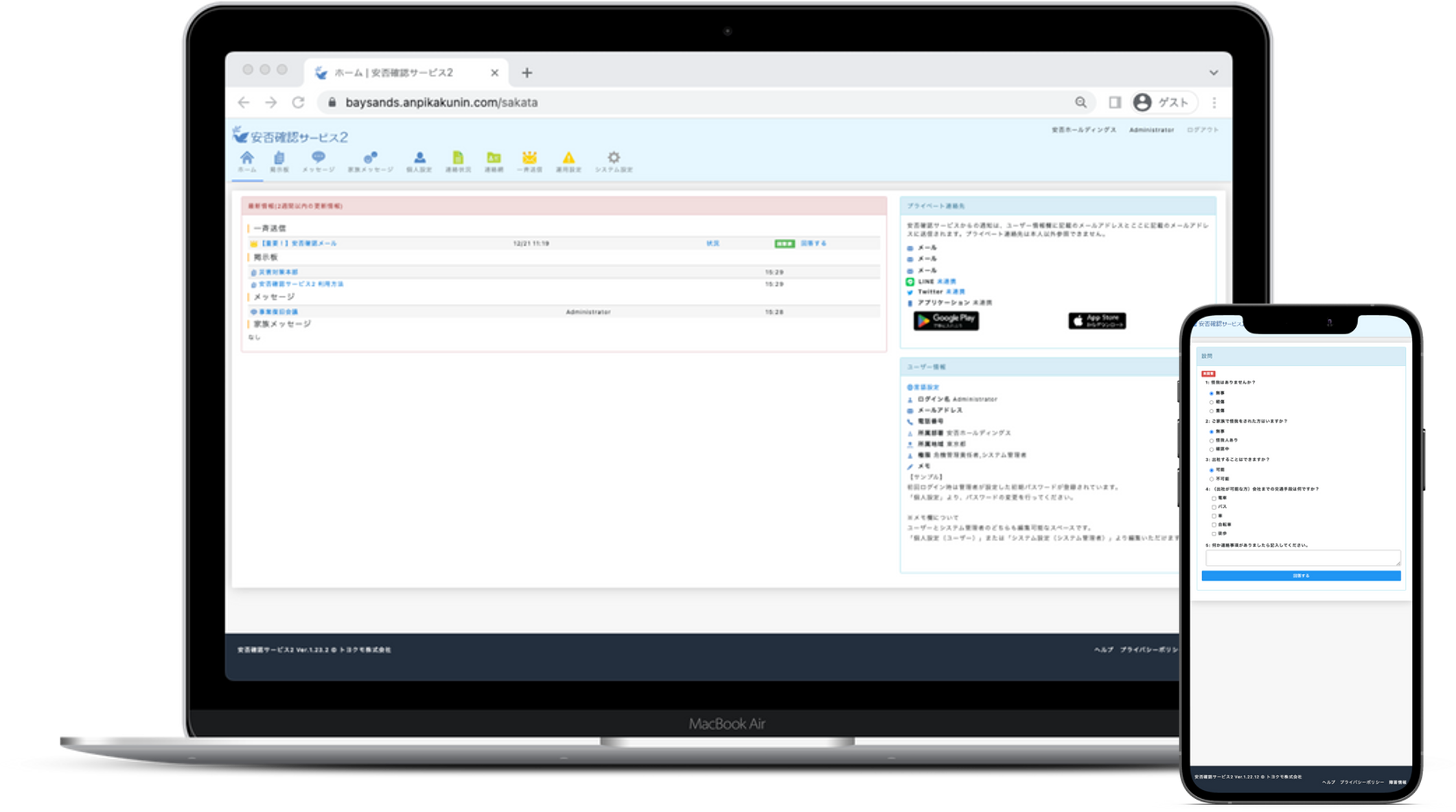Check the 電車 checkbox on phone
This screenshot has width=1456, height=812.
click(1214, 498)
